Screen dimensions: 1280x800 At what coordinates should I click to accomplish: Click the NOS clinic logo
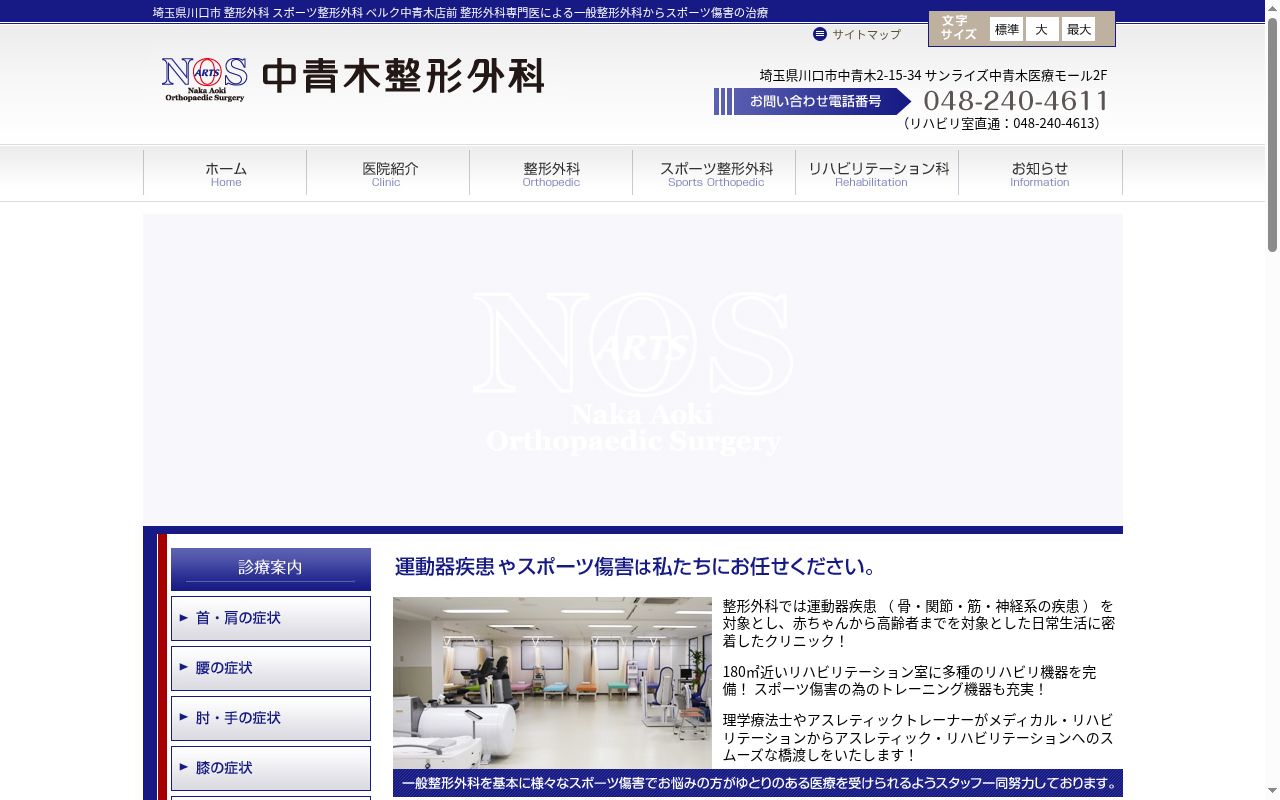[205, 79]
